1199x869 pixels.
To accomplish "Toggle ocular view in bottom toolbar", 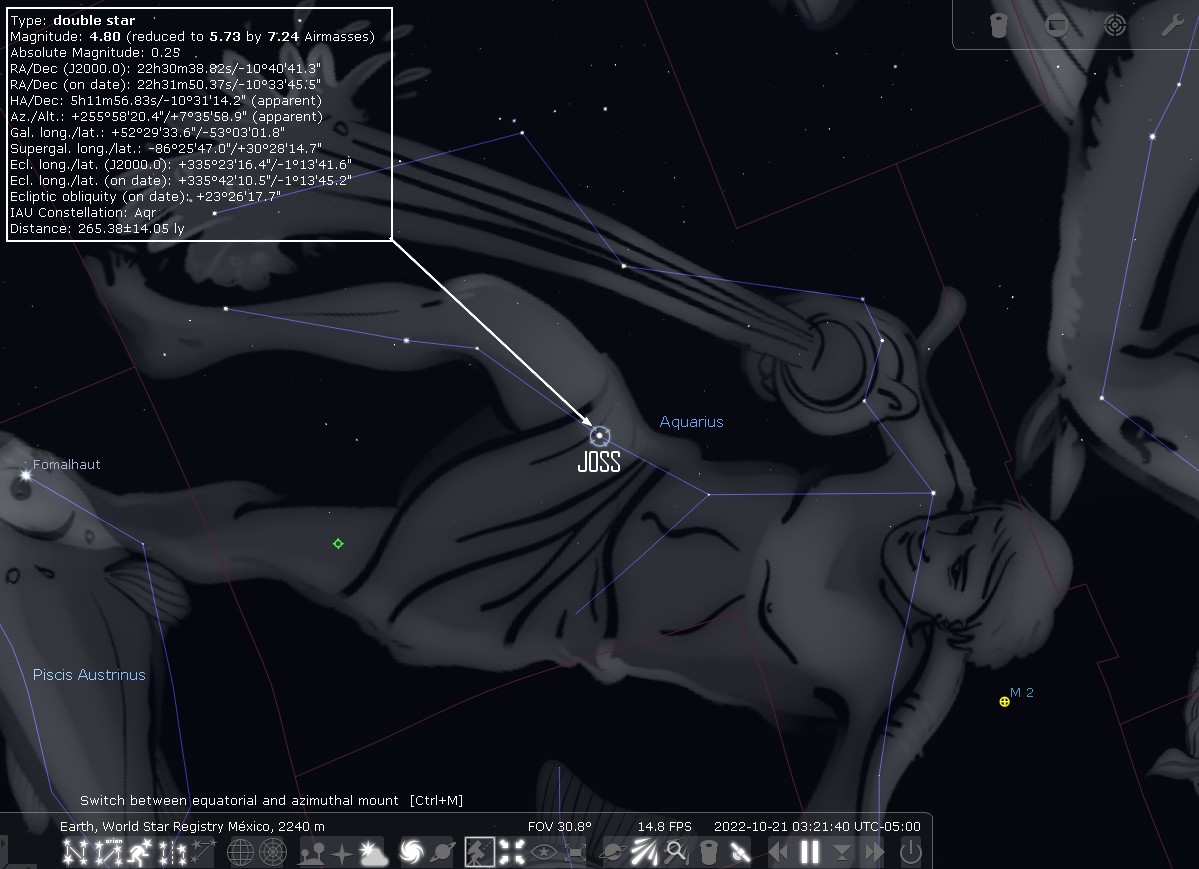I will click(708, 852).
